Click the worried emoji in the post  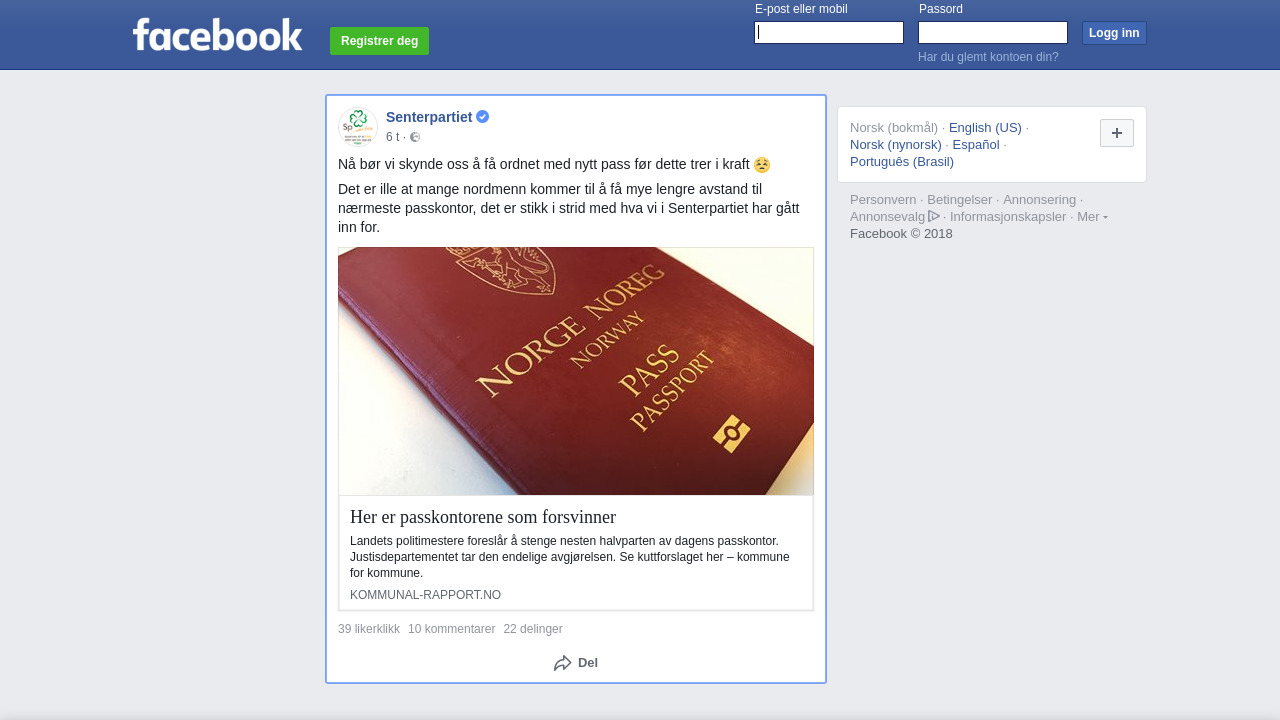pyautogui.click(x=762, y=165)
